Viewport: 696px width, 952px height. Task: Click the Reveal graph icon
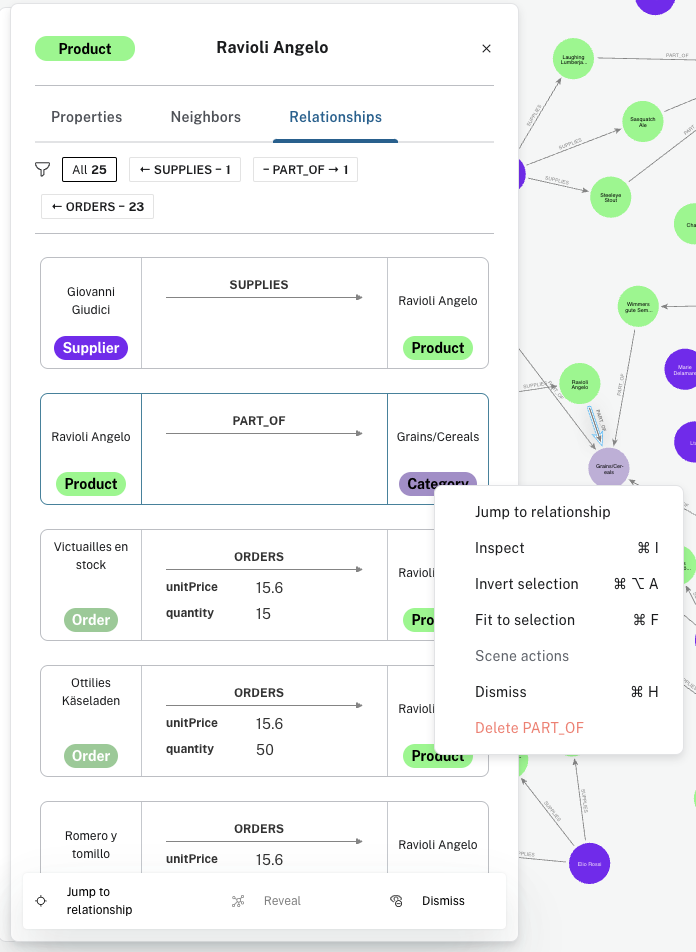[x=238, y=901]
